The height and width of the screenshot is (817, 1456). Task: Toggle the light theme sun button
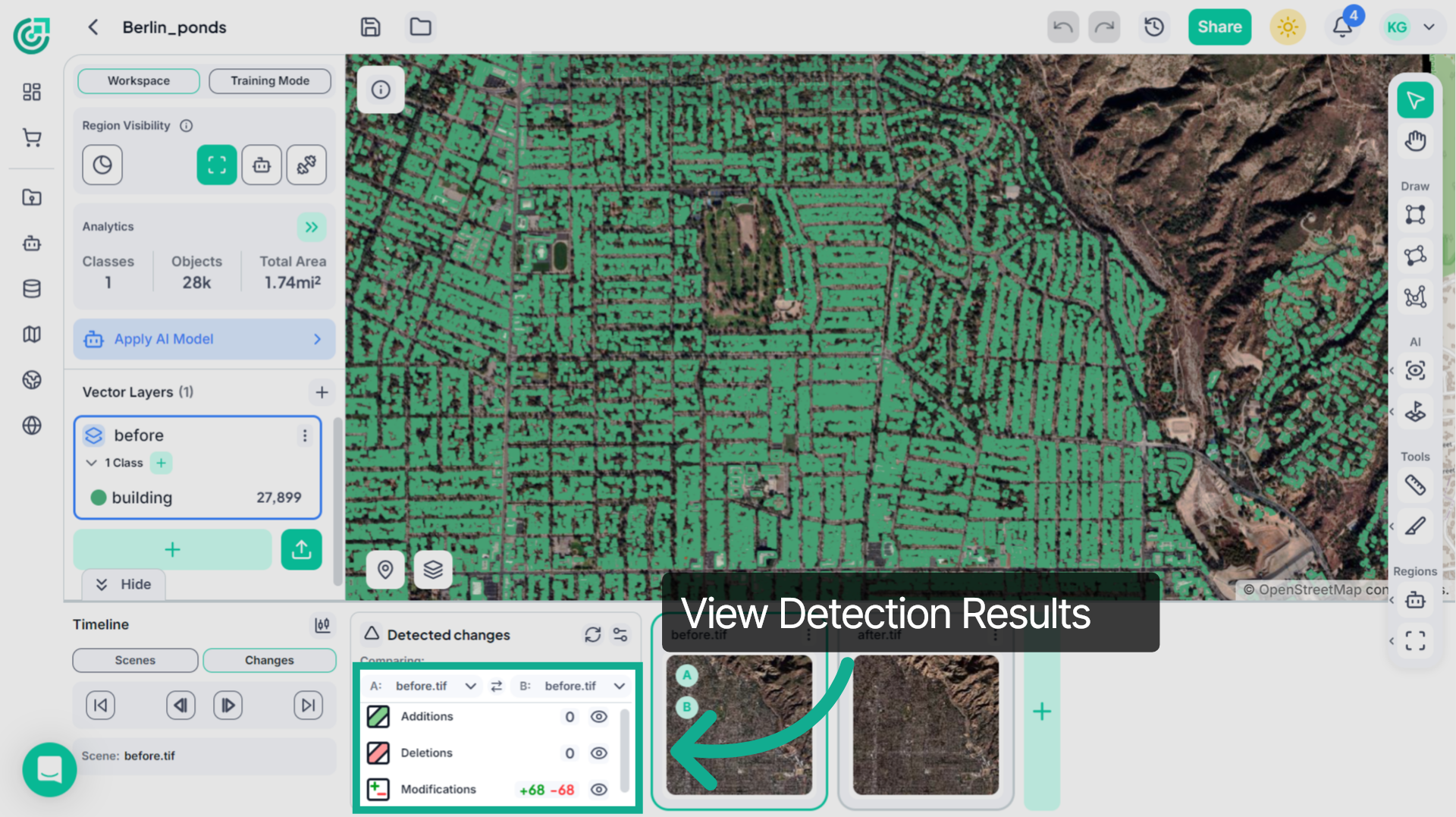(1288, 27)
